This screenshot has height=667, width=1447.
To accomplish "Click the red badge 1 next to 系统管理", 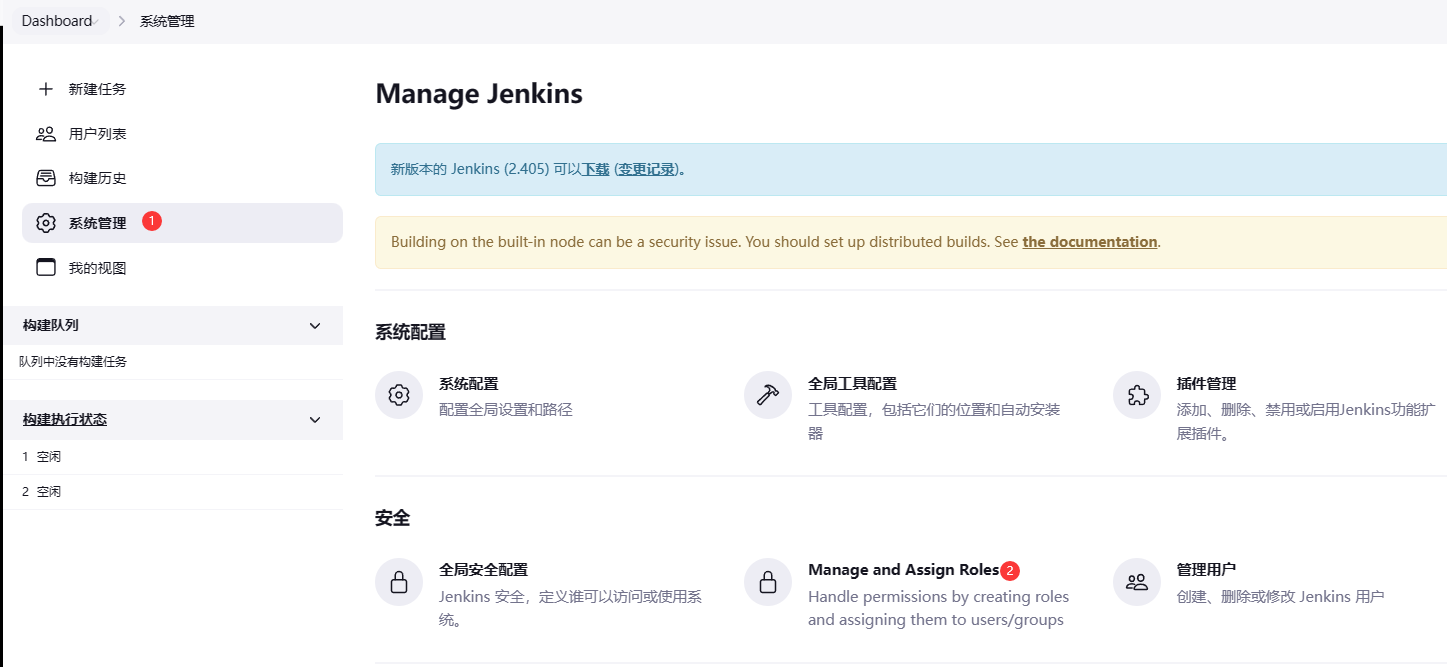I will point(152,221).
